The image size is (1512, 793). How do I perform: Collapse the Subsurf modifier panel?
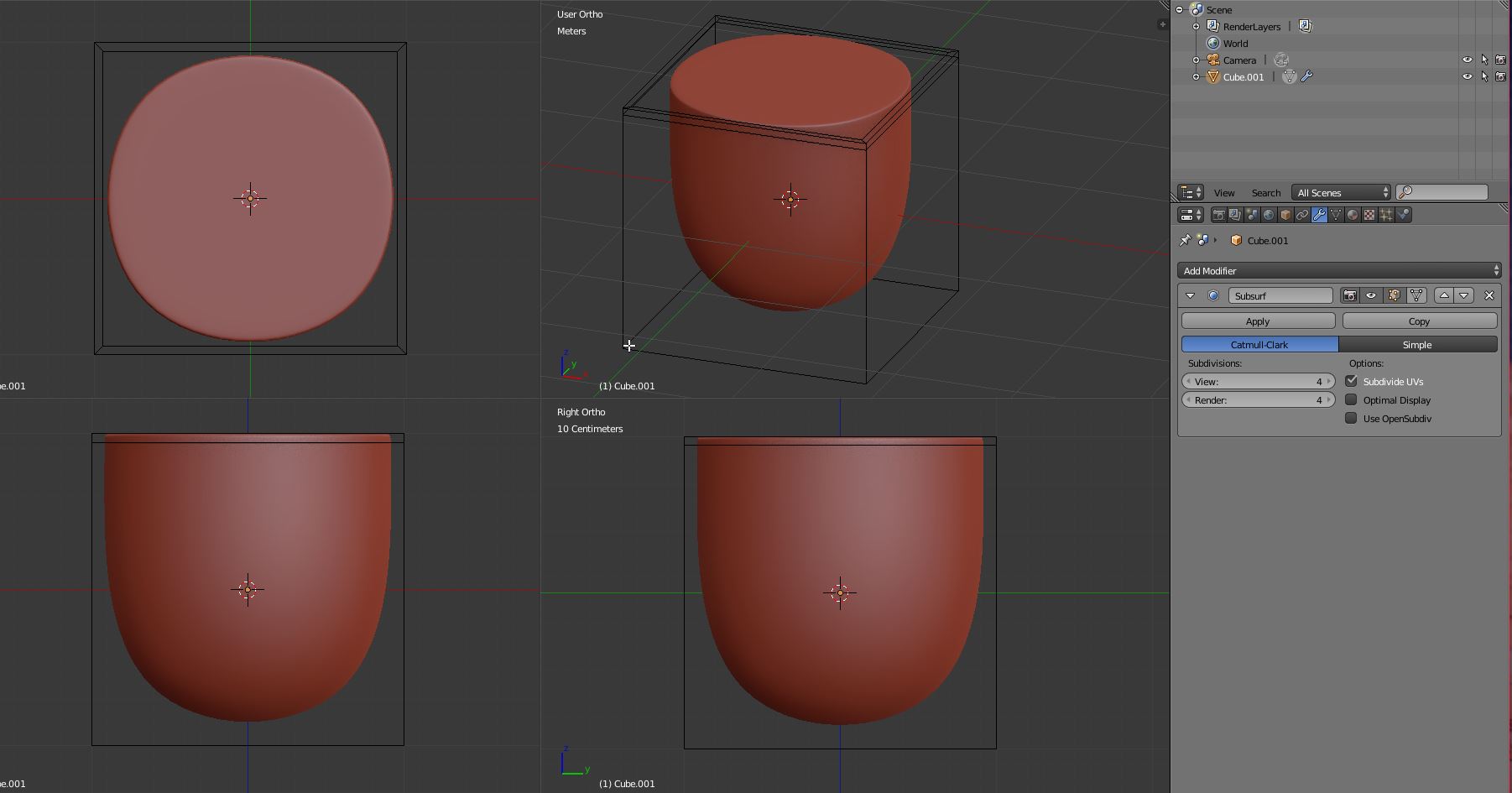(1190, 296)
